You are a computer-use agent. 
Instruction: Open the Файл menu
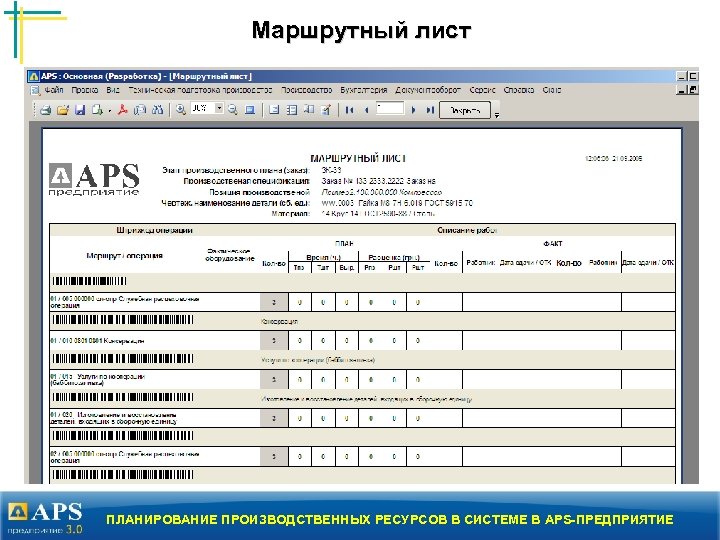point(54,90)
